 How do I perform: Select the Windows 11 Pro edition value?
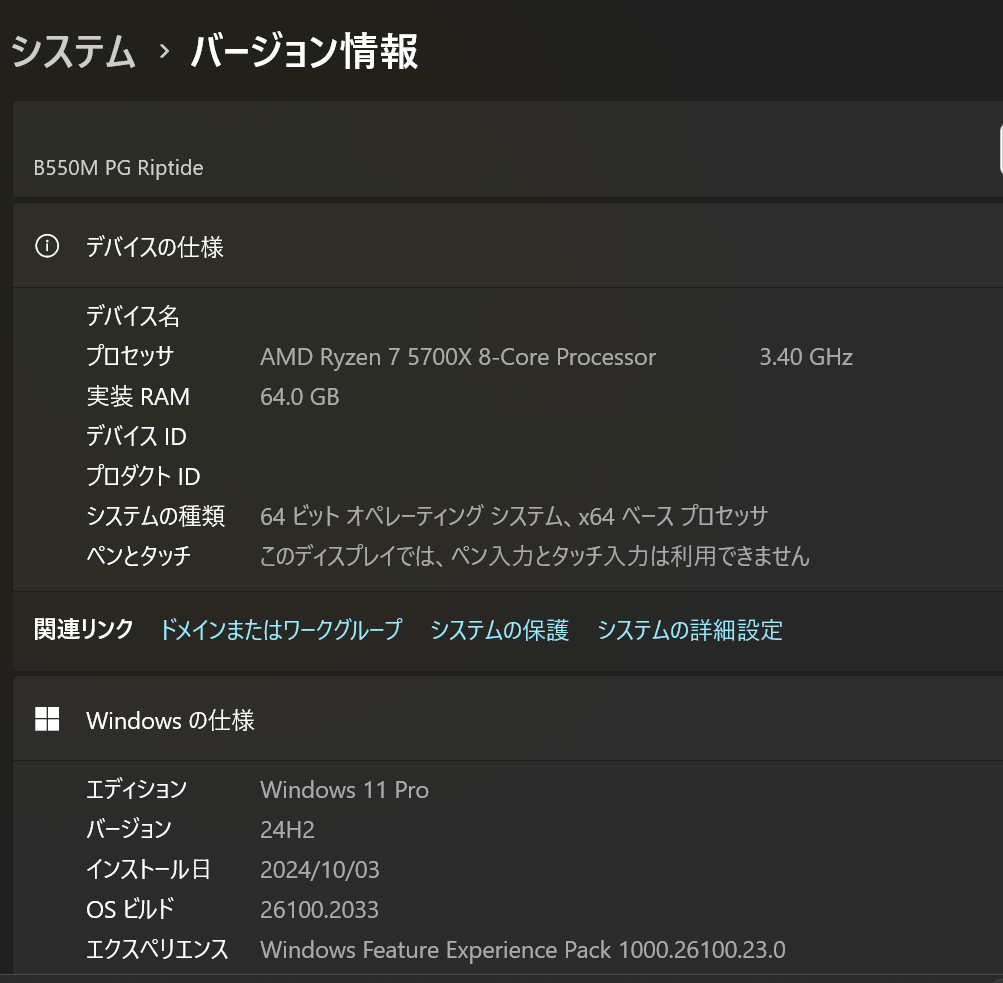pyautogui.click(x=344, y=789)
